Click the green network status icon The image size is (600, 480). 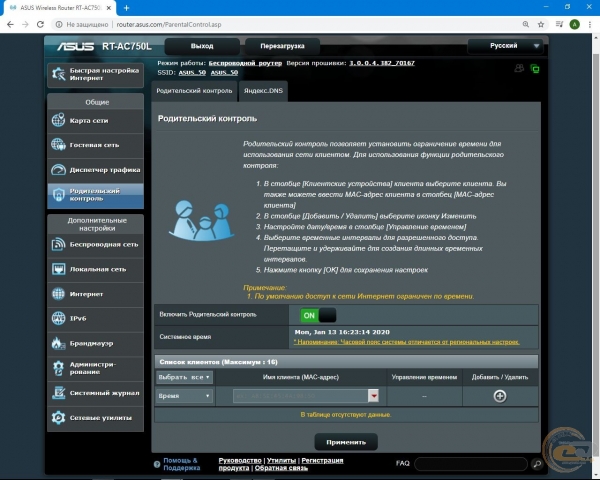535,69
